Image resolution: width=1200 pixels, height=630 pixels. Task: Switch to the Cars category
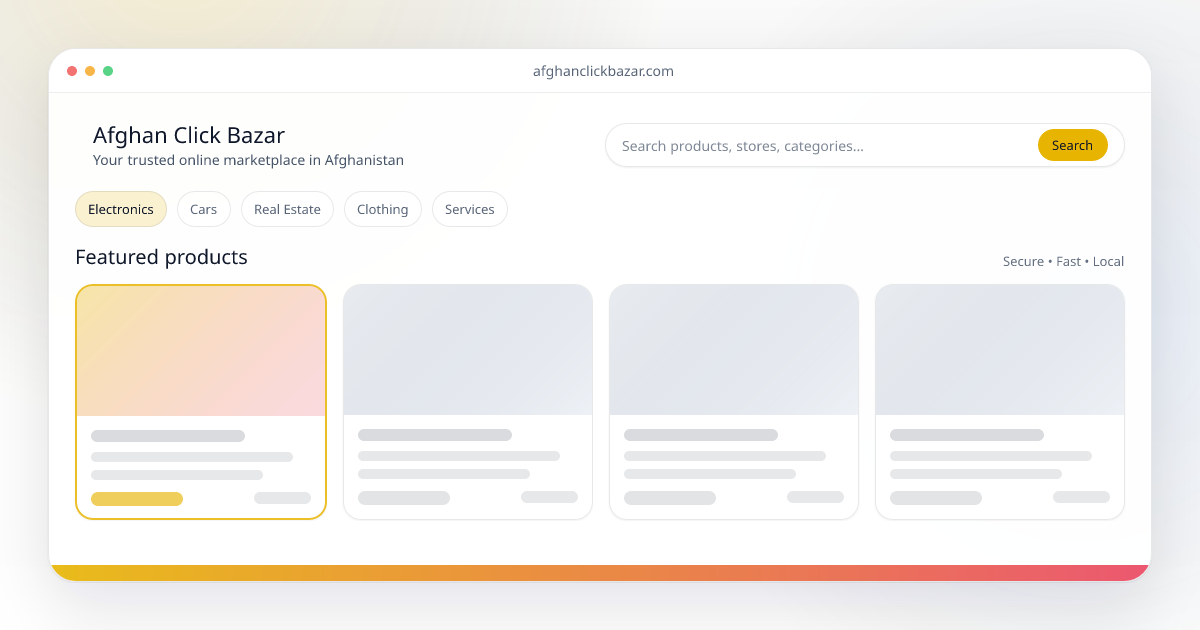click(x=204, y=209)
